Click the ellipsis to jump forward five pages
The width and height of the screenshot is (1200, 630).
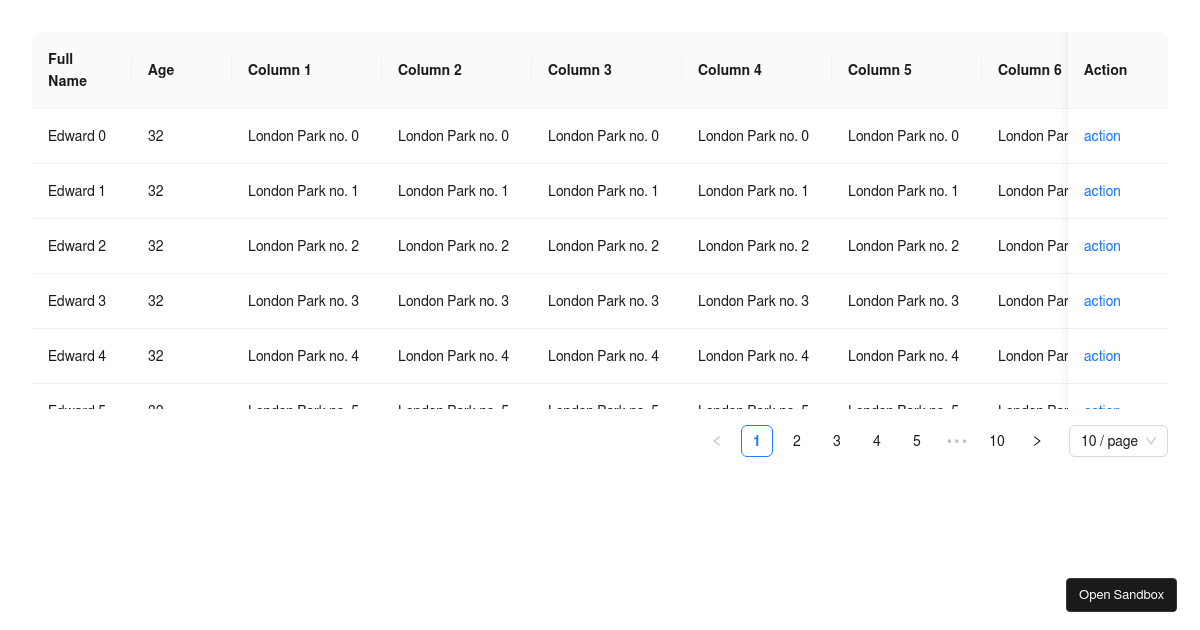956,440
